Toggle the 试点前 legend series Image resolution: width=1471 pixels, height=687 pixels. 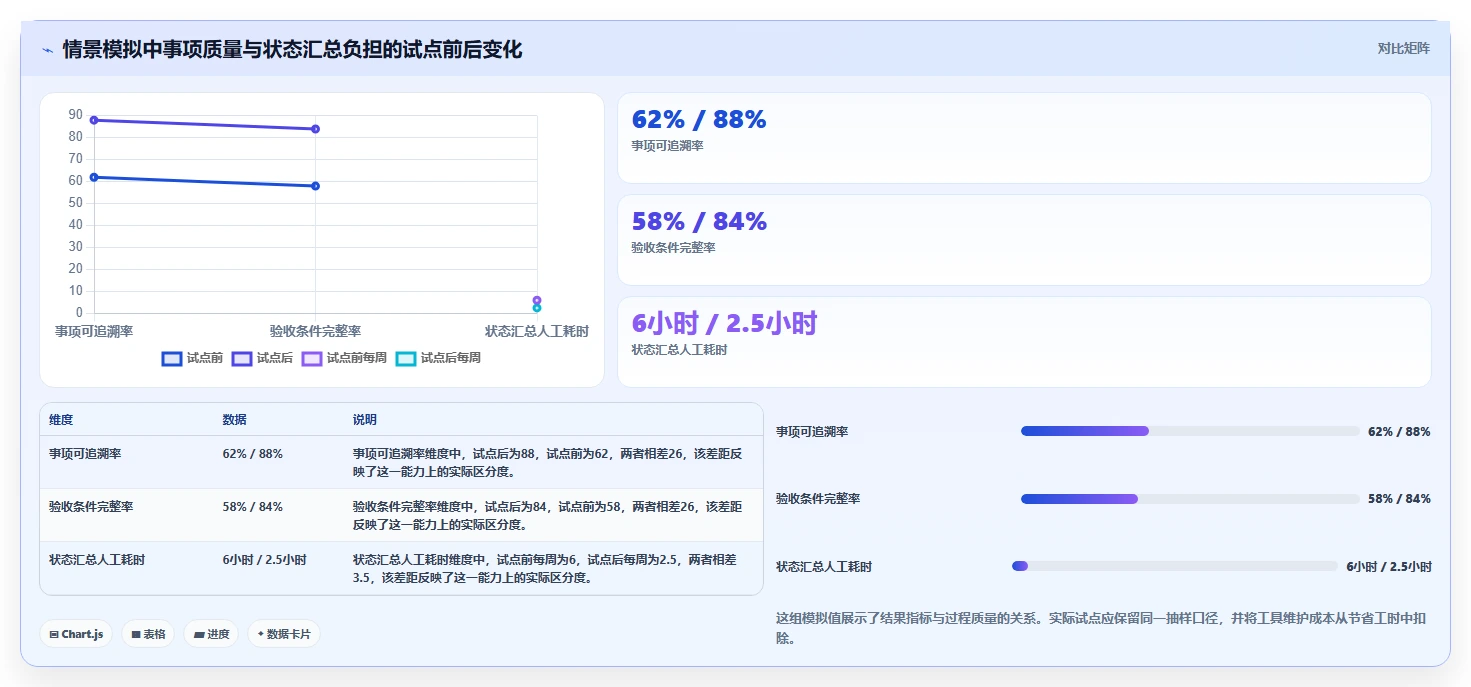tap(192, 358)
